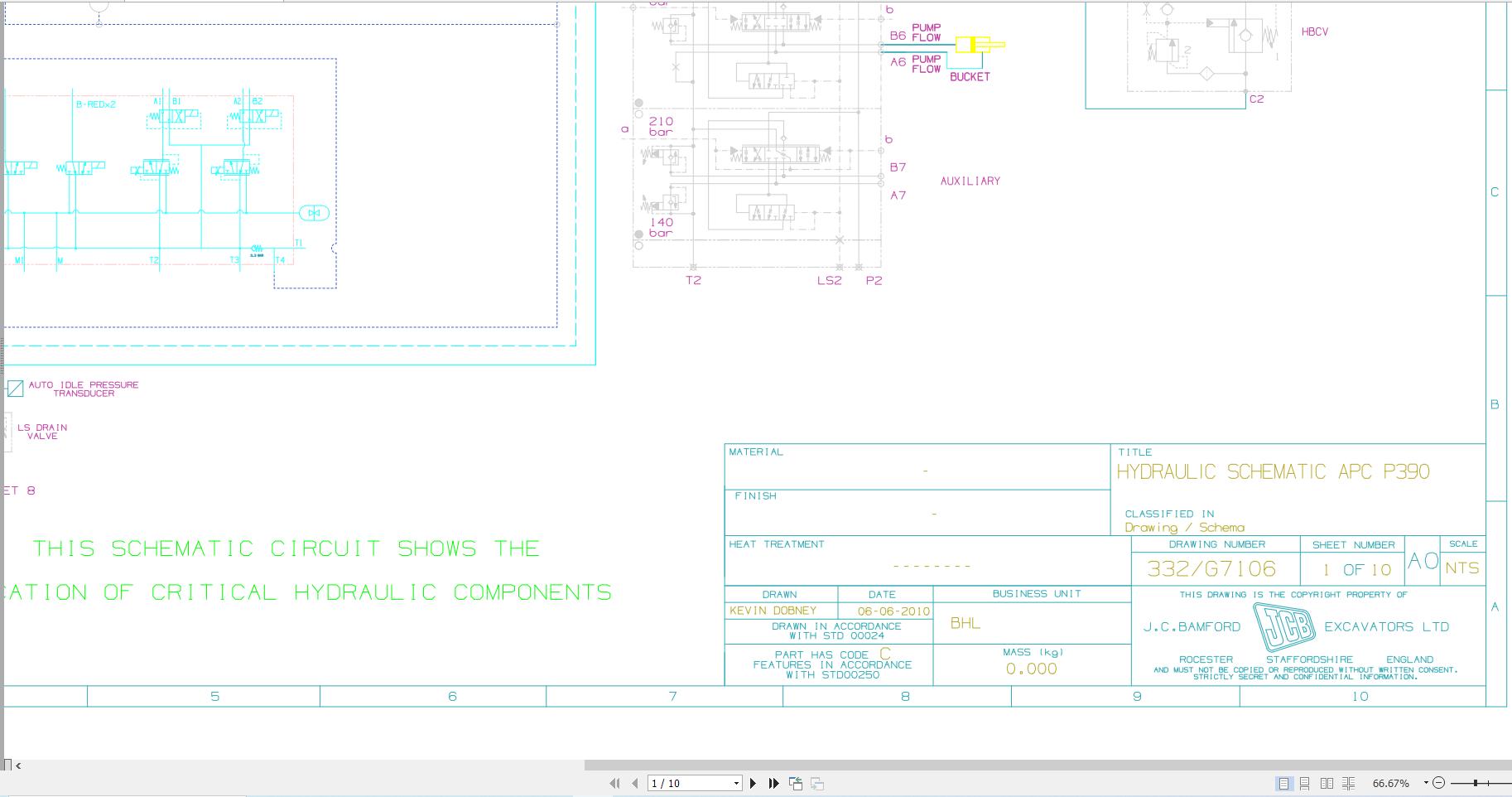Click the business unit BHL
The height and width of the screenshot is (797, 1512).
tap(965, 623)
